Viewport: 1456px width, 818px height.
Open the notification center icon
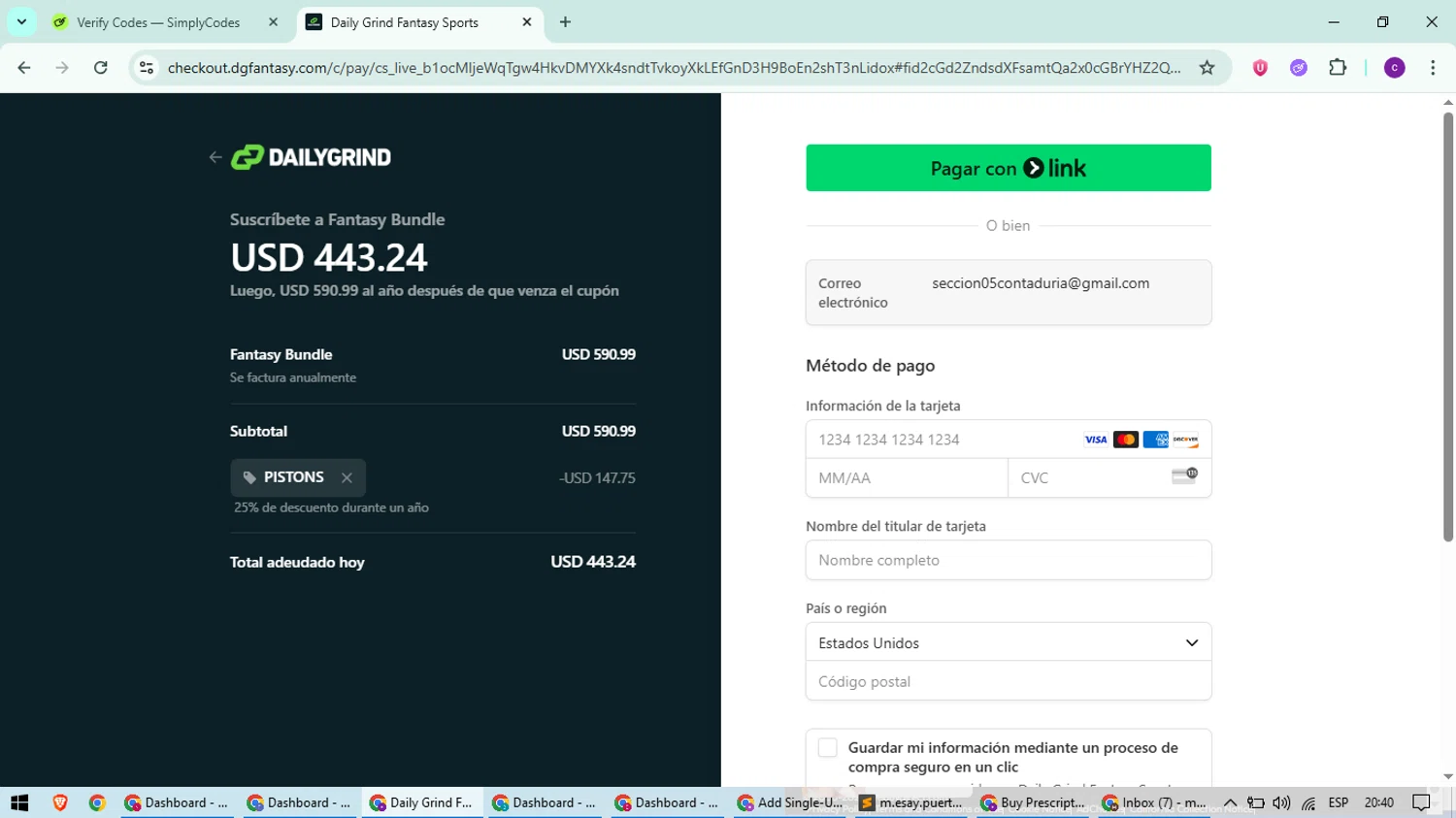pyautogui.click(x=1422, y=802)
